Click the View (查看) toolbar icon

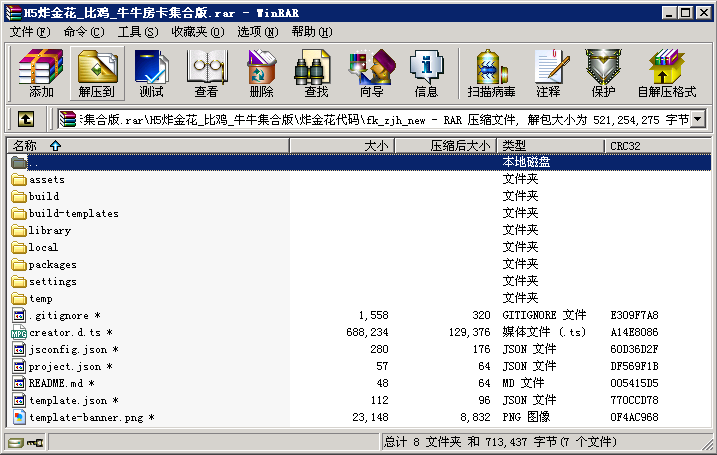(x=206, y=73)
